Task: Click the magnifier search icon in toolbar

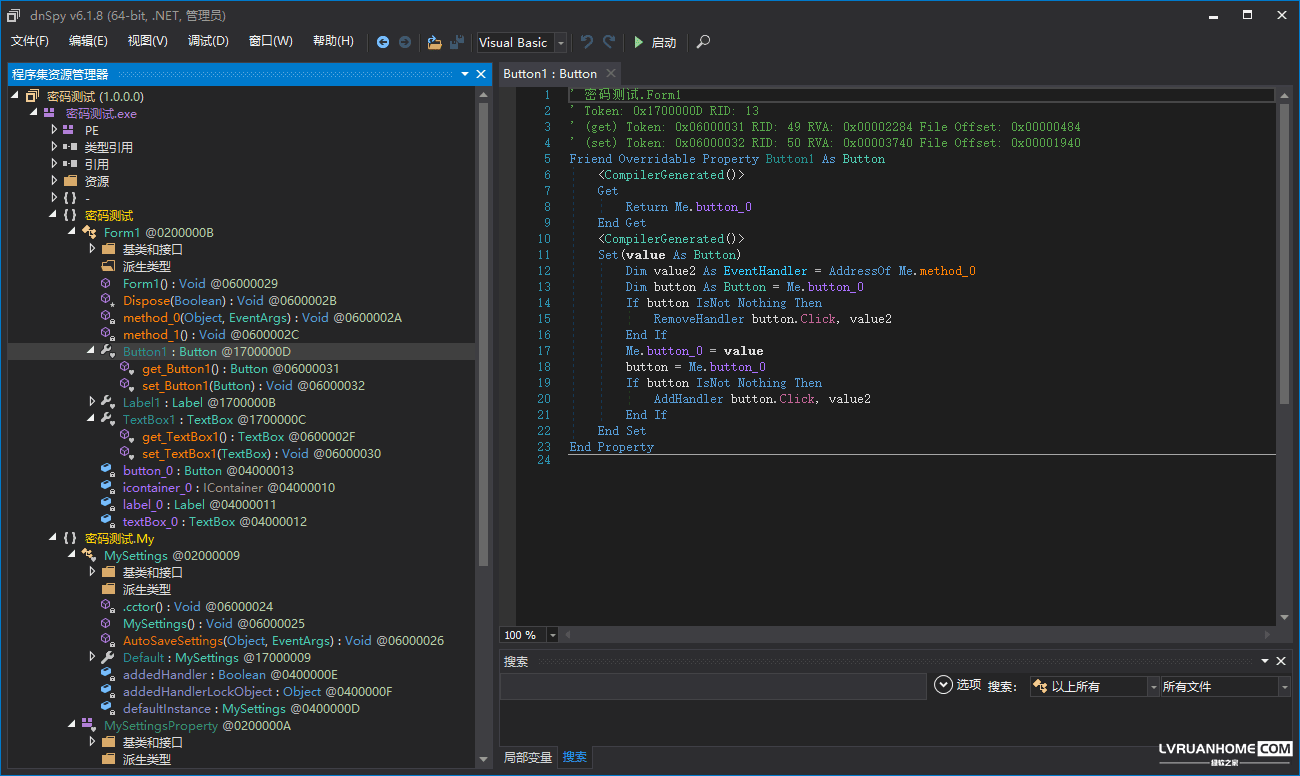Action: pyautogui.click(x=704, y=42)
